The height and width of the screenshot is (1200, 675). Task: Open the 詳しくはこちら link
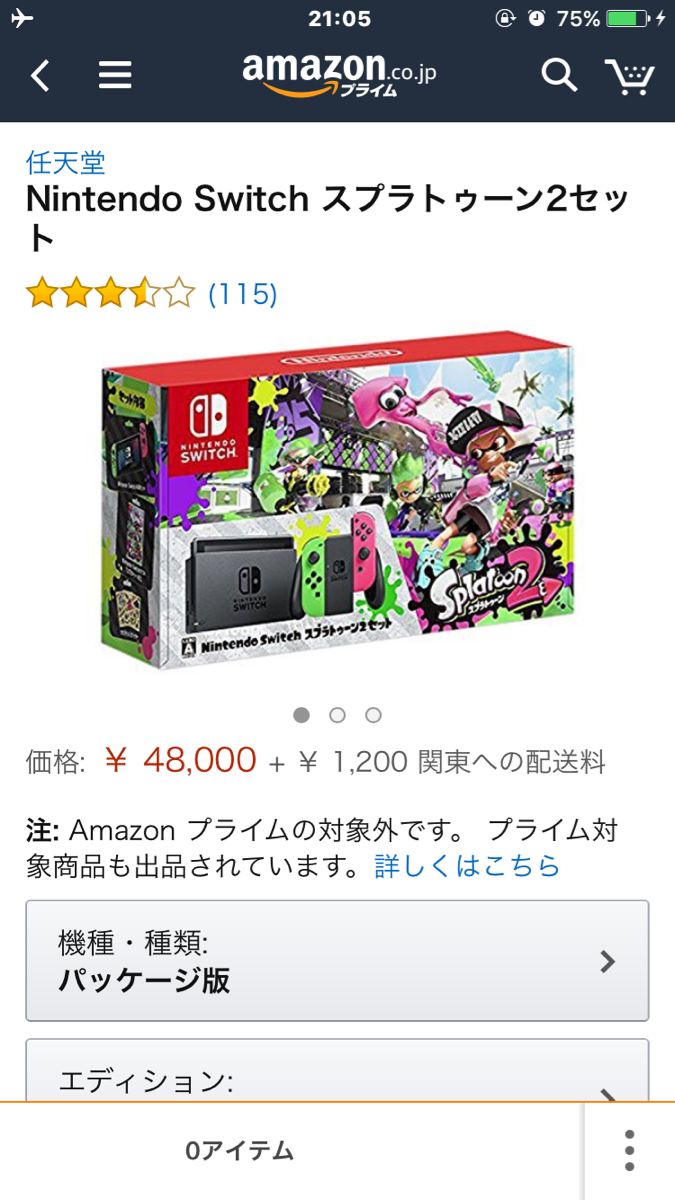468,866
